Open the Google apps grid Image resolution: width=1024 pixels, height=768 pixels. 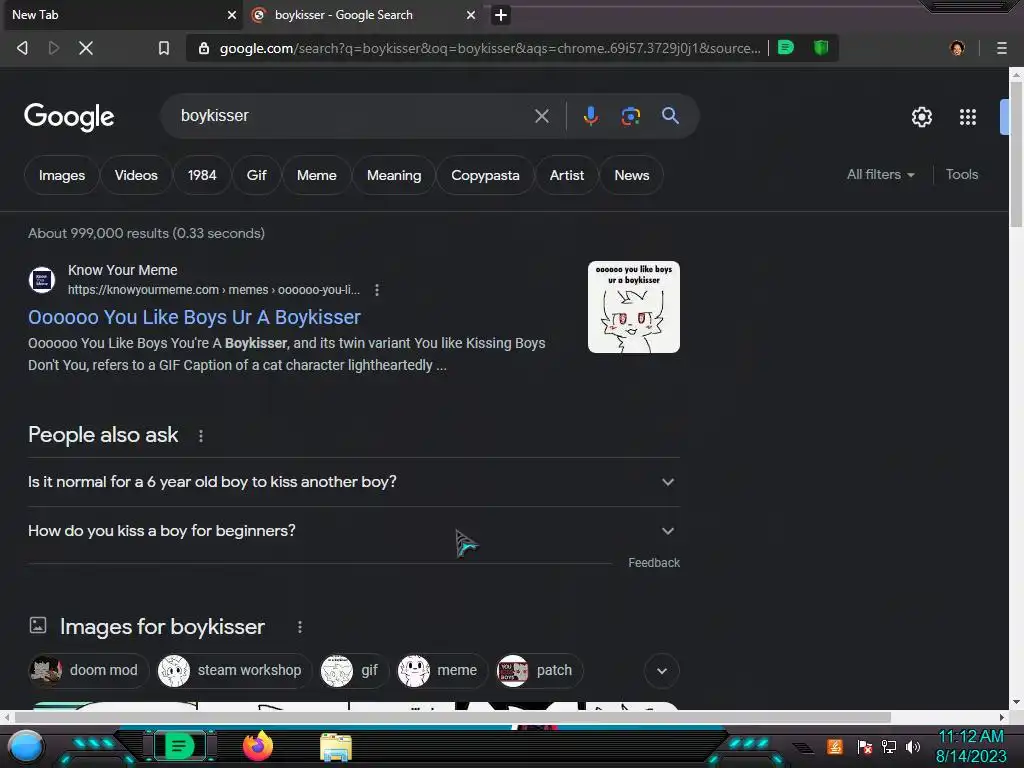pos(968,117)
